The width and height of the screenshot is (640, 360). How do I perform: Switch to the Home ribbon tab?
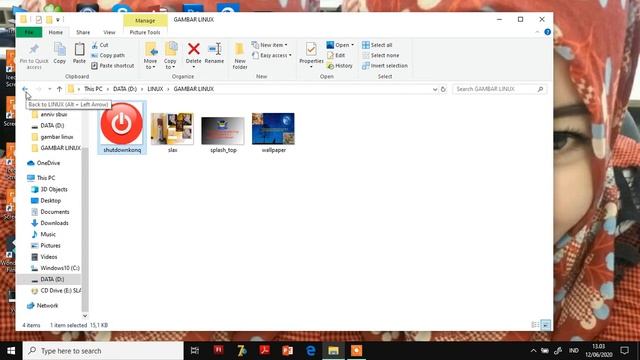(56, 32)
